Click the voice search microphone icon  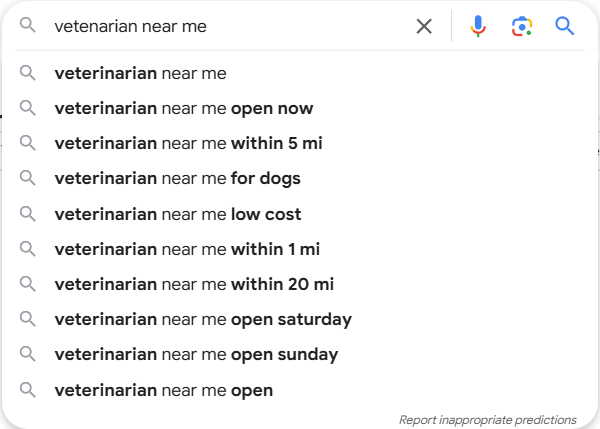point(478,26)
